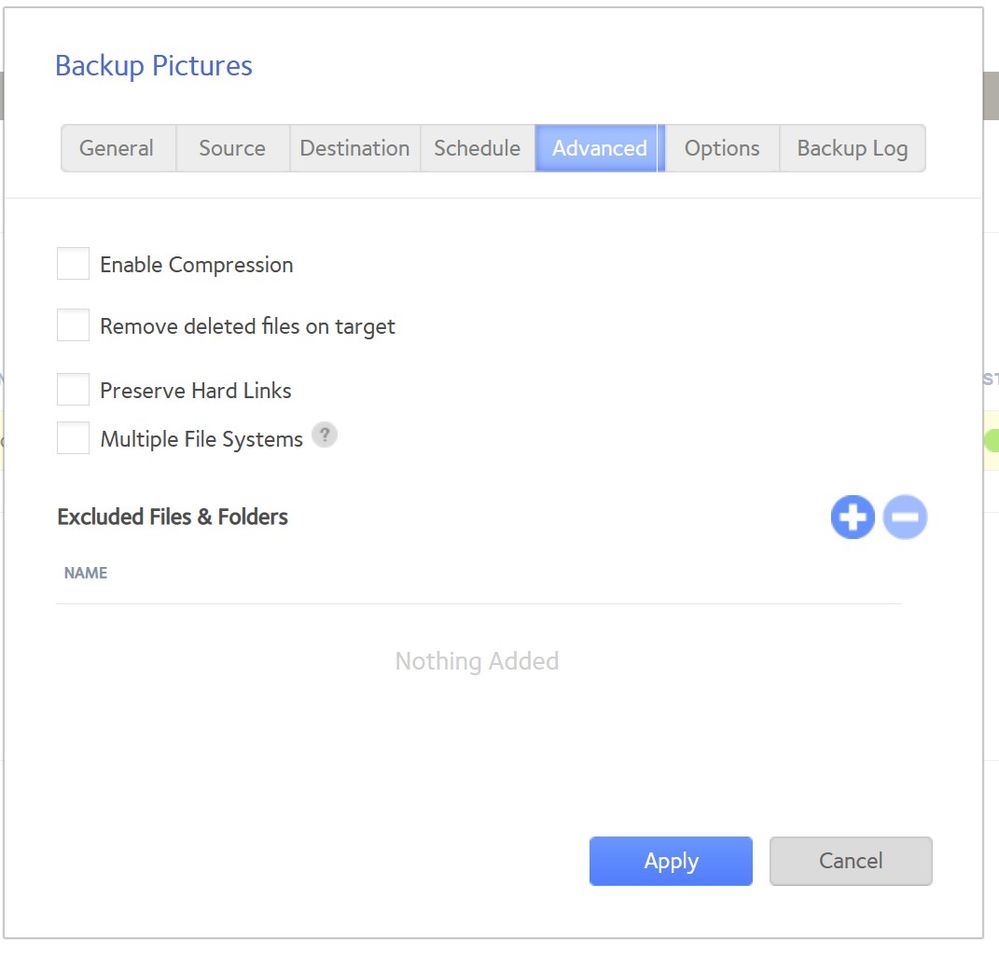
Task: Show the Options tab
Action: 722,148
